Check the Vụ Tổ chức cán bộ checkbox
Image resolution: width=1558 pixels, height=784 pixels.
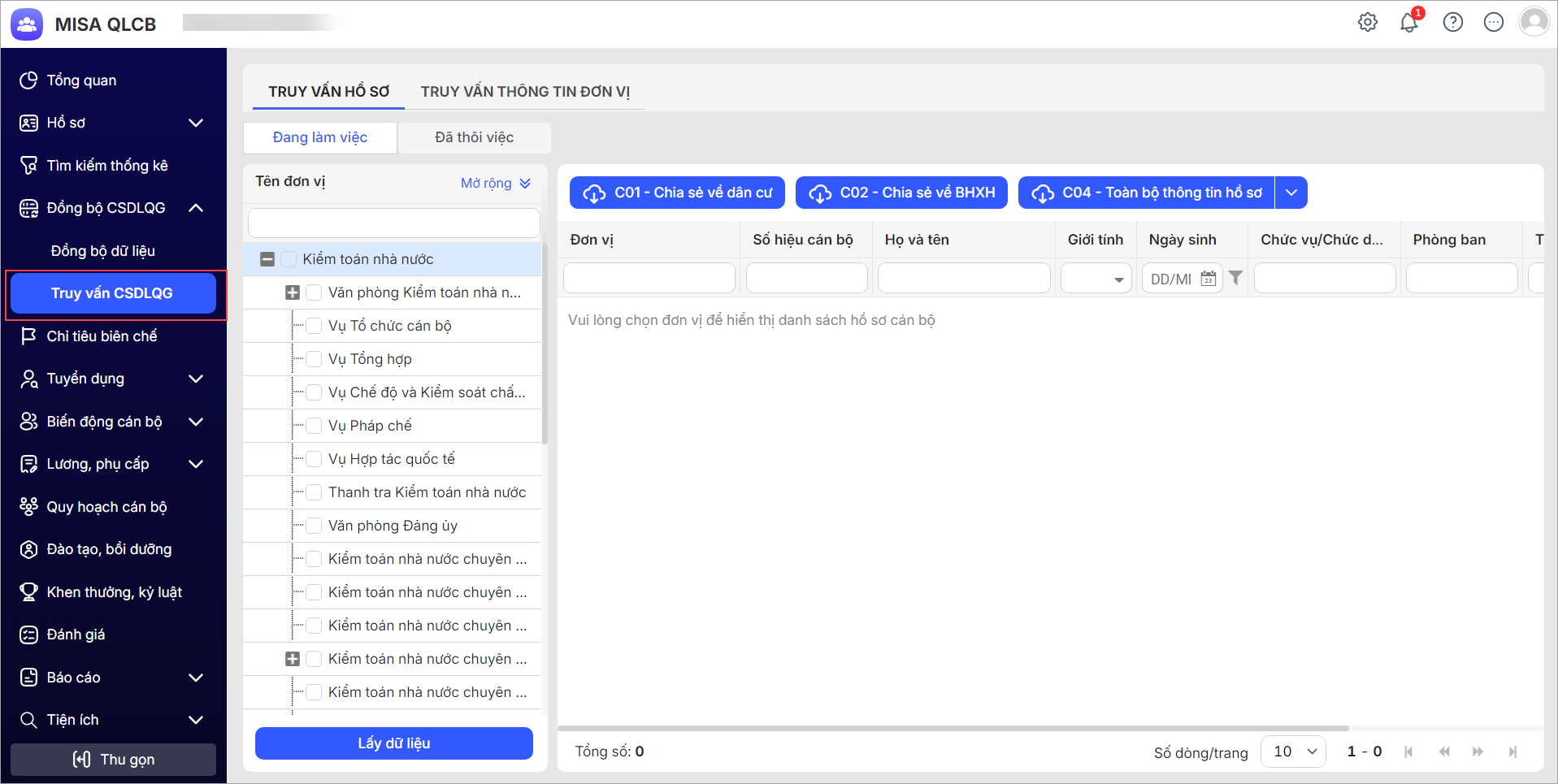point(314,326)
